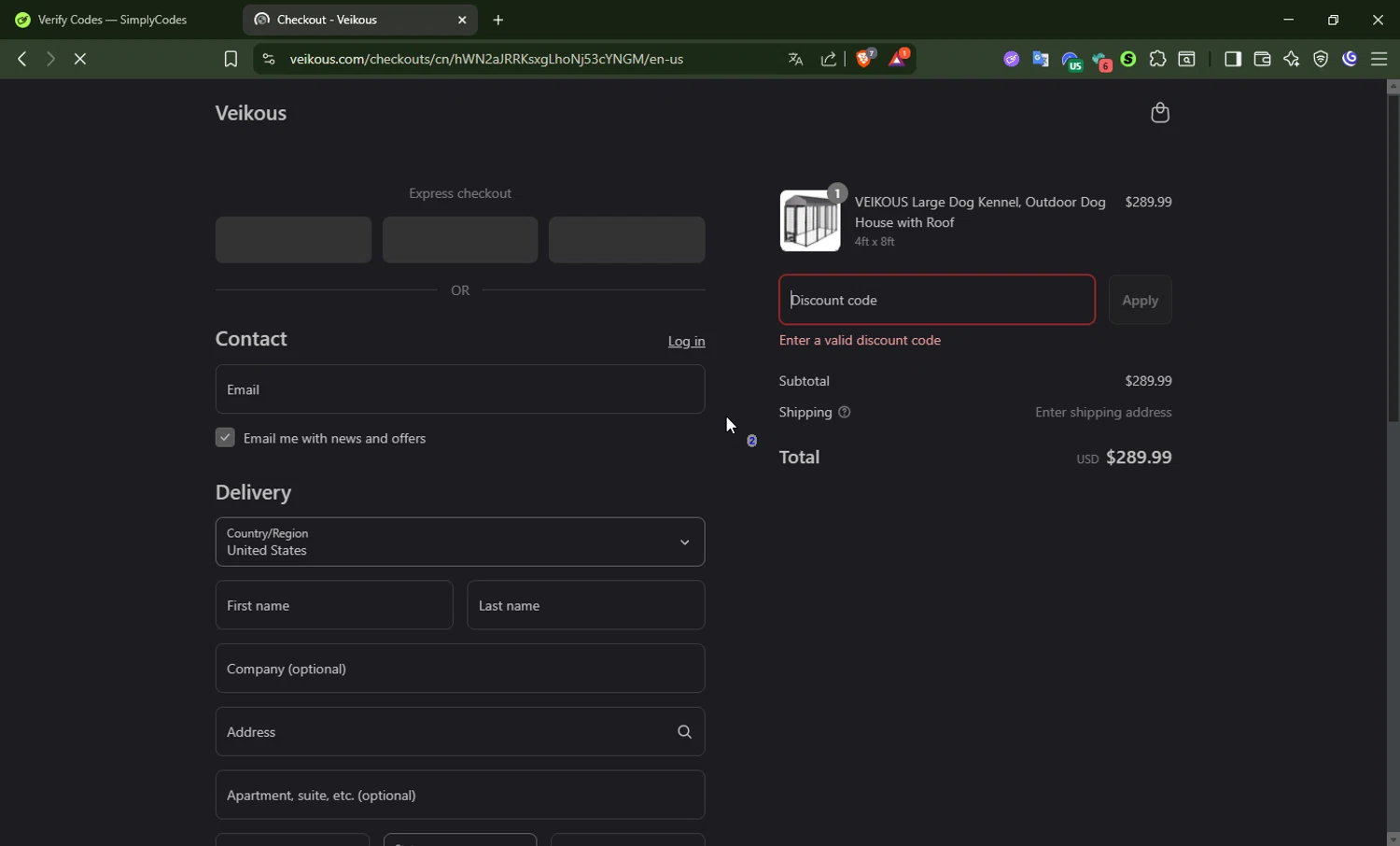Click the Apply discount button

coord(1140,300)
